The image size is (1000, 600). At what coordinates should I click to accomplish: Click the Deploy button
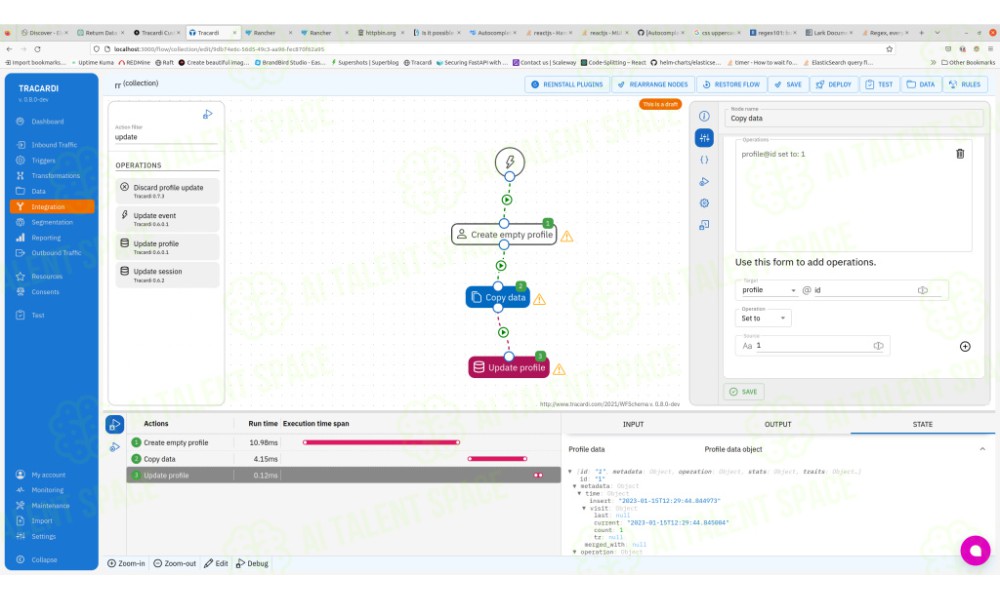click(834, 84)
